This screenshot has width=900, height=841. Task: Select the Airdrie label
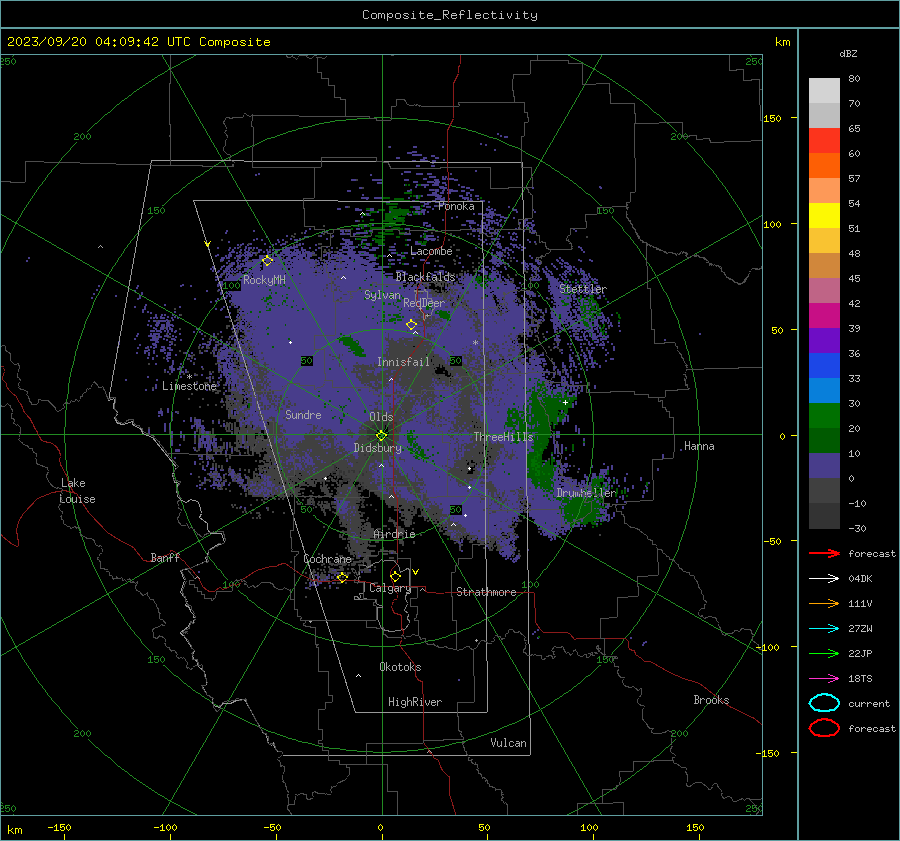coord(394,534)
